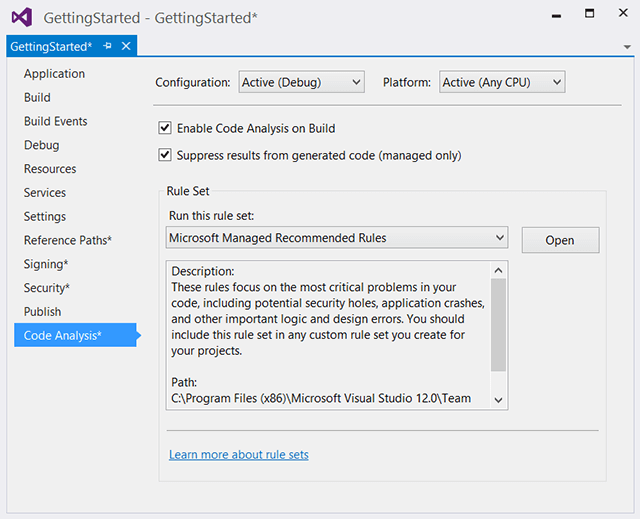640x519 pixels.
Task: Close the GettingStarted document tab
Action: [126, 46]
